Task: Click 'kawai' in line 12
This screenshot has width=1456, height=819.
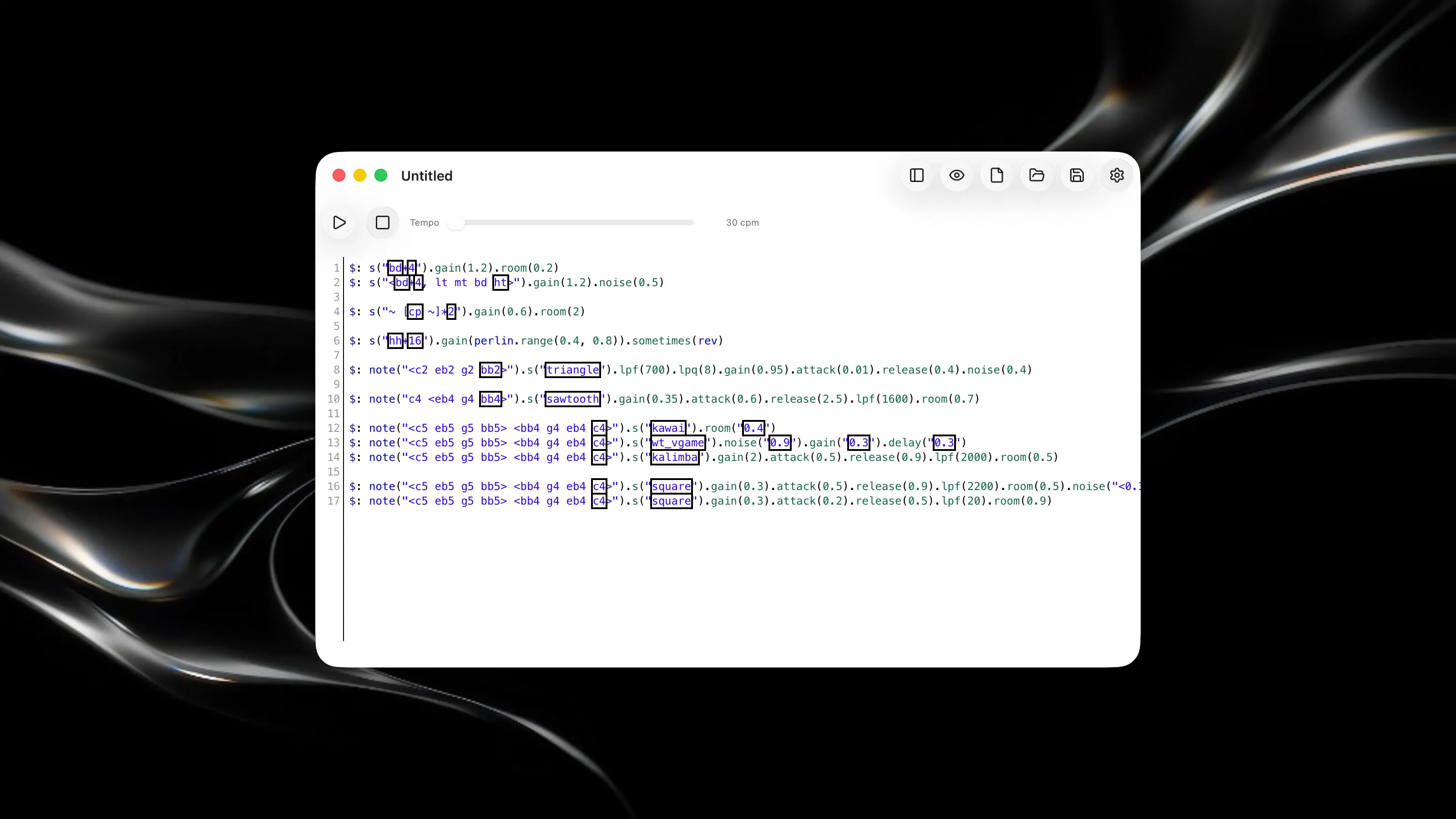Action: (668, 429)
